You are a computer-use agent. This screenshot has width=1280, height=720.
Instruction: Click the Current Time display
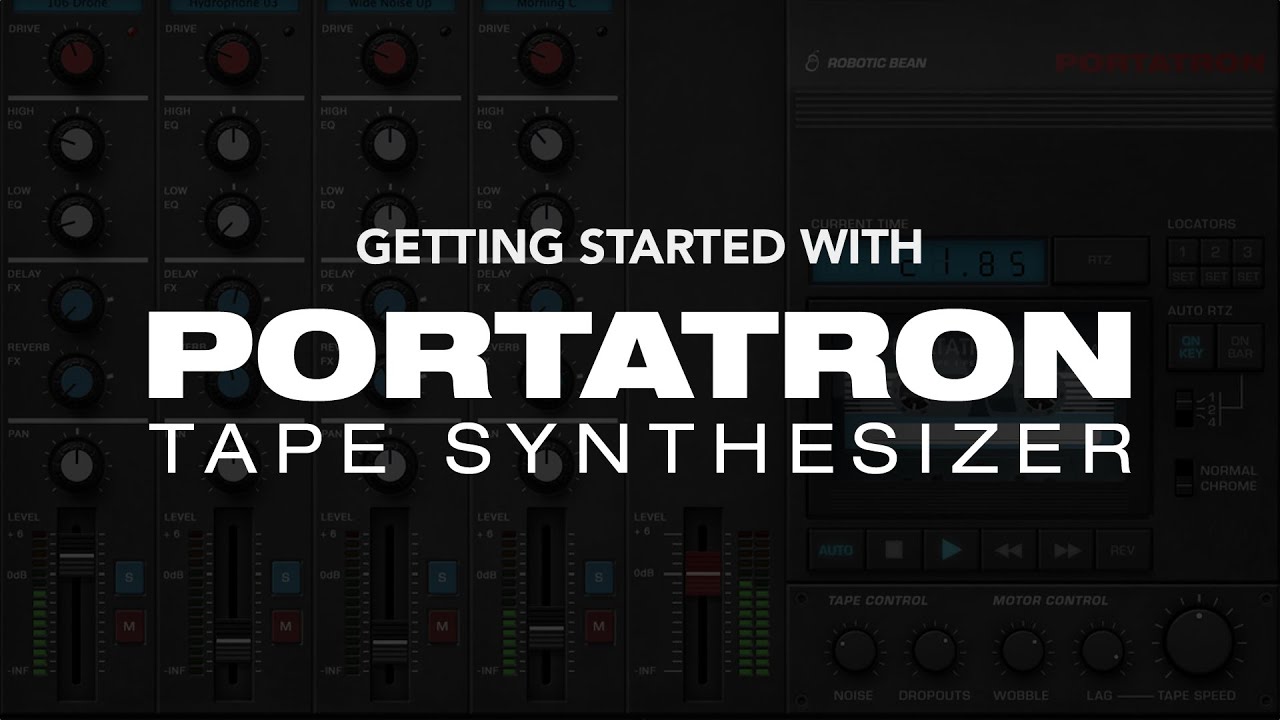(927, 260)
